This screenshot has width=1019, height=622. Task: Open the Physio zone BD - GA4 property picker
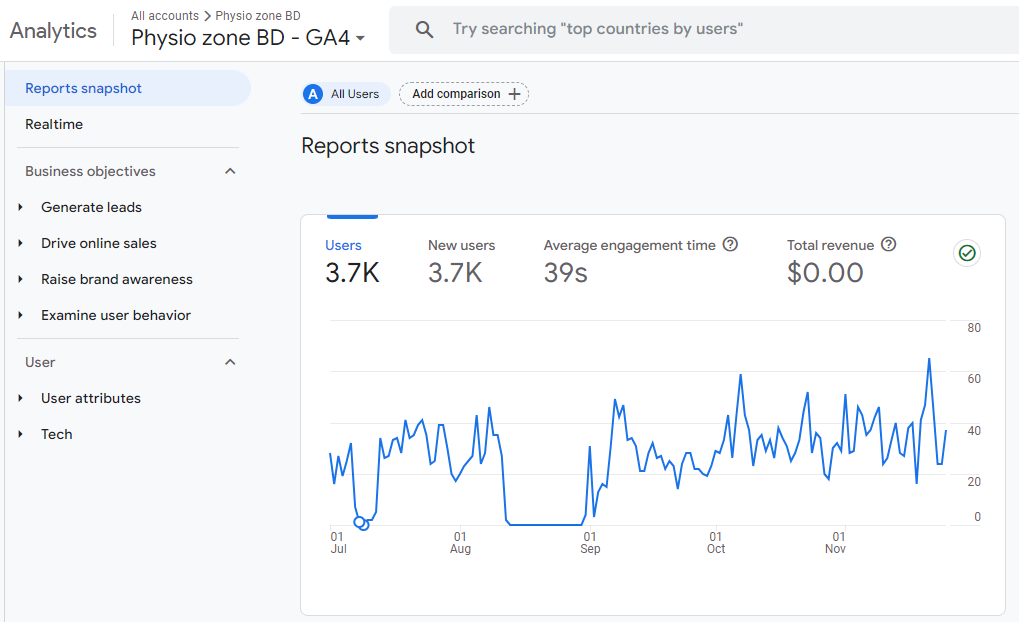pyautogui.click(x=248, y=38)
